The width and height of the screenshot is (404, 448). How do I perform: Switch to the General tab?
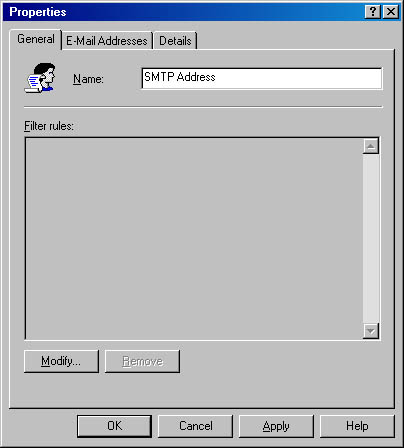[36, 39]
